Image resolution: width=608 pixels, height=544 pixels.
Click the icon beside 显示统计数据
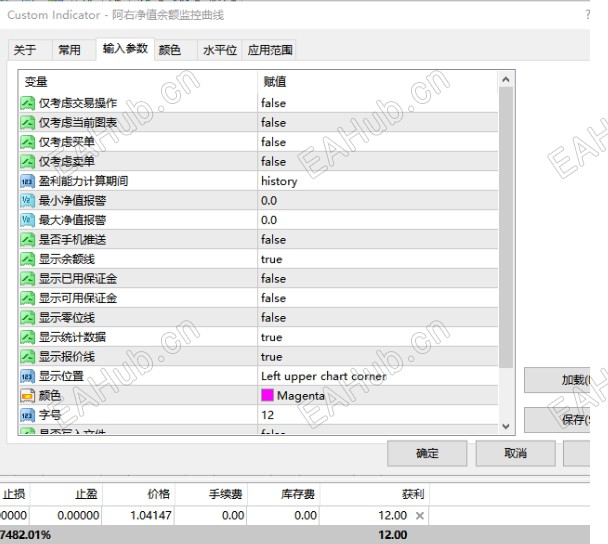click(x=28, y=337)
